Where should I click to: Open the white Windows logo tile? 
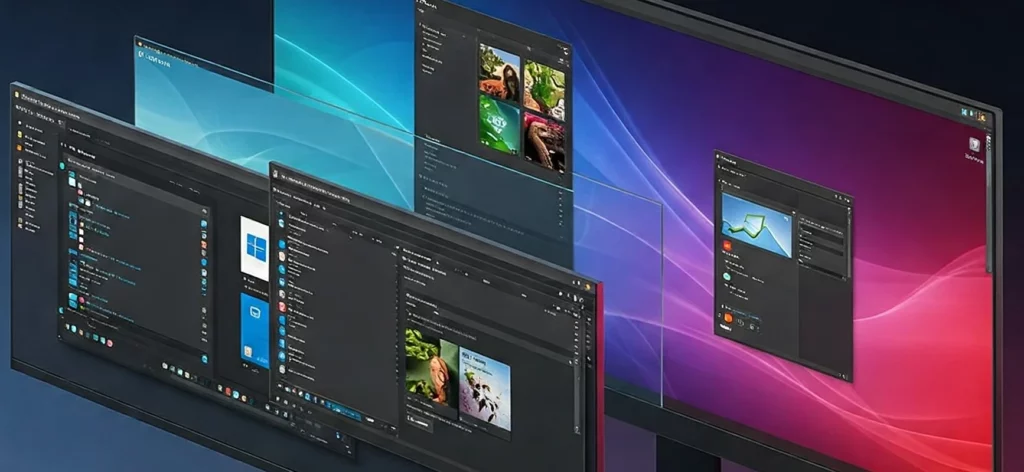tap(255, 248)
